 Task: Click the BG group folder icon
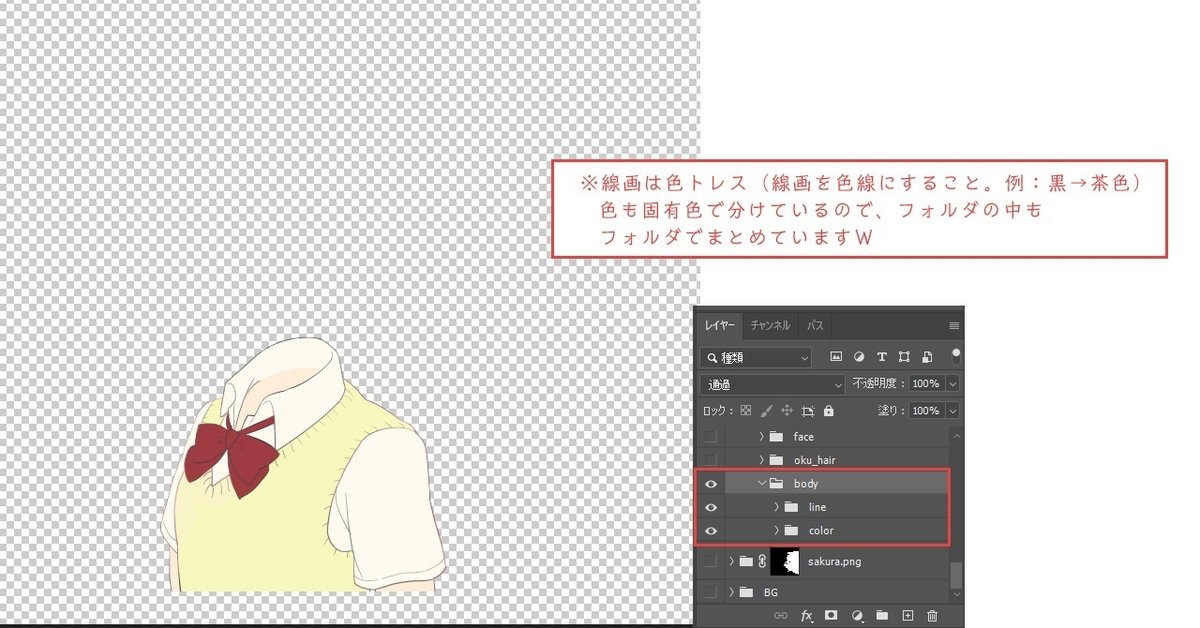(x=746, y=593)
